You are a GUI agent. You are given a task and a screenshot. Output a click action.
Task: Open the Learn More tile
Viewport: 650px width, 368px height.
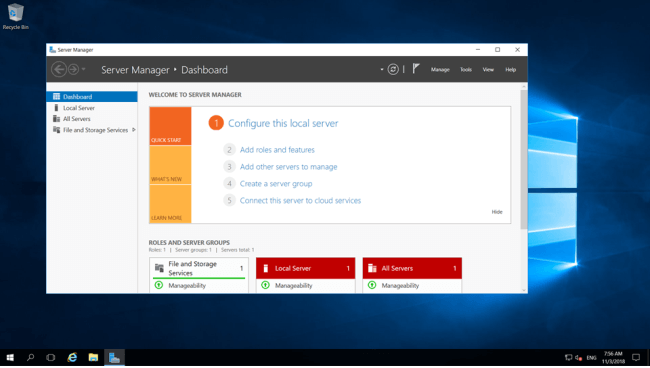click(170, 204)
